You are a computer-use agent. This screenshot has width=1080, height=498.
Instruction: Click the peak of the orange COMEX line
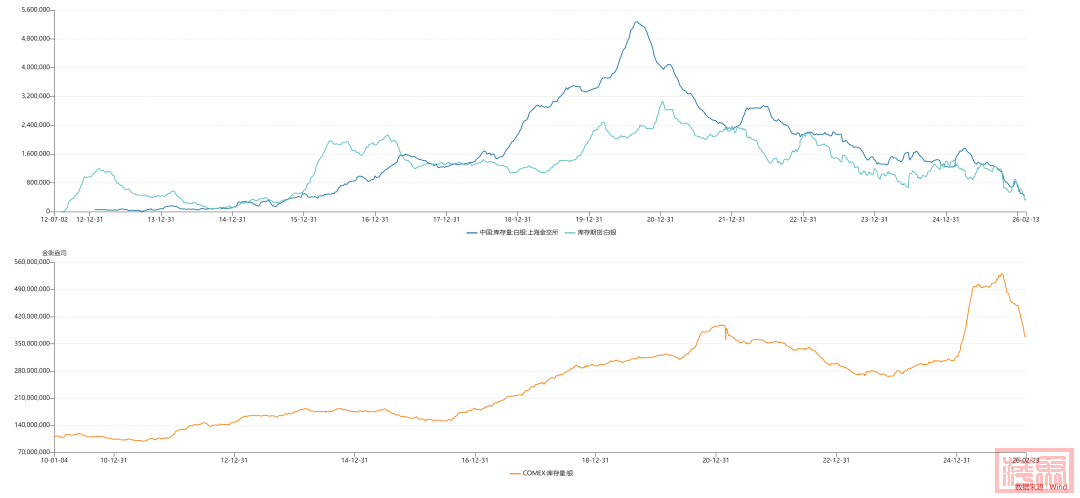(1001, 274)
